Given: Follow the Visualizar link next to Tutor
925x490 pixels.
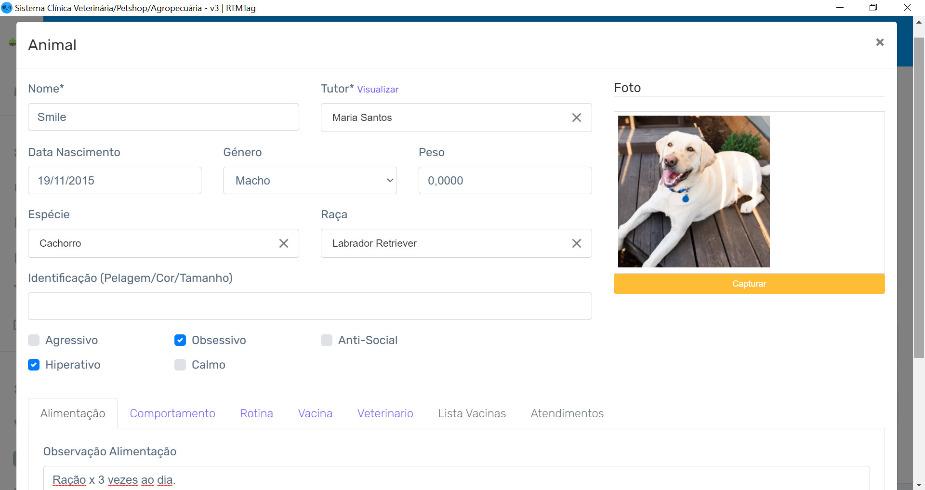Looking at the screenshot, I should [378, 90].
